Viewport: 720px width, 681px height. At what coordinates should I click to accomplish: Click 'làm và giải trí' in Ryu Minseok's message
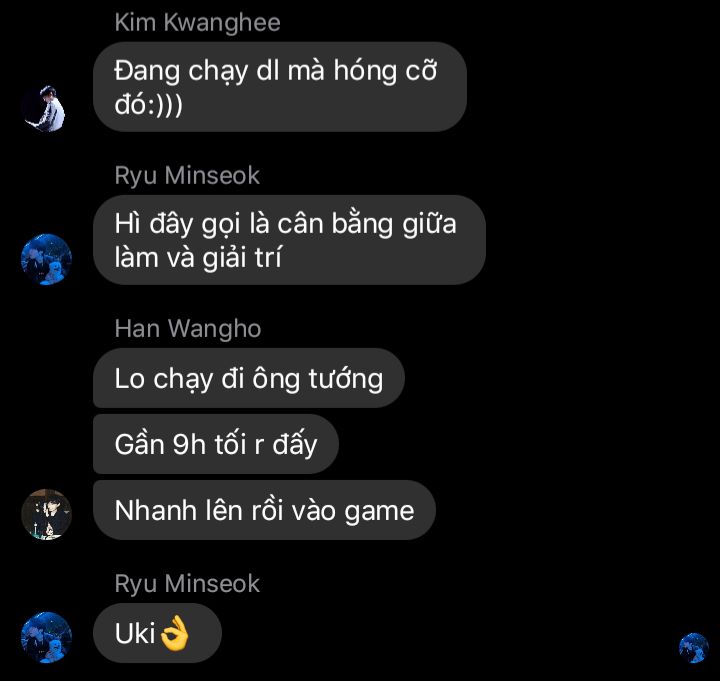[198, 257]
